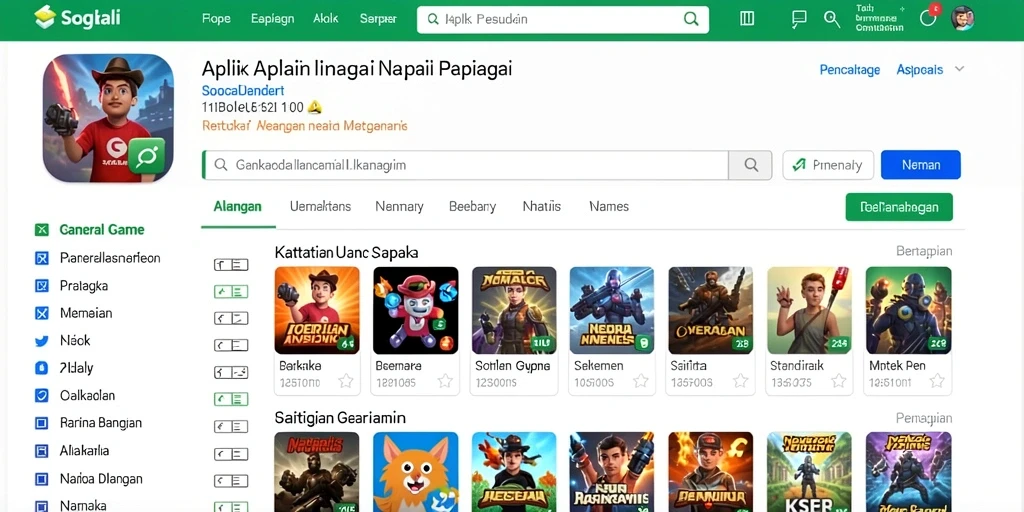The image size is (1024, 512).
Task: Click the Pemagian link
Action: tap(924, 418)
